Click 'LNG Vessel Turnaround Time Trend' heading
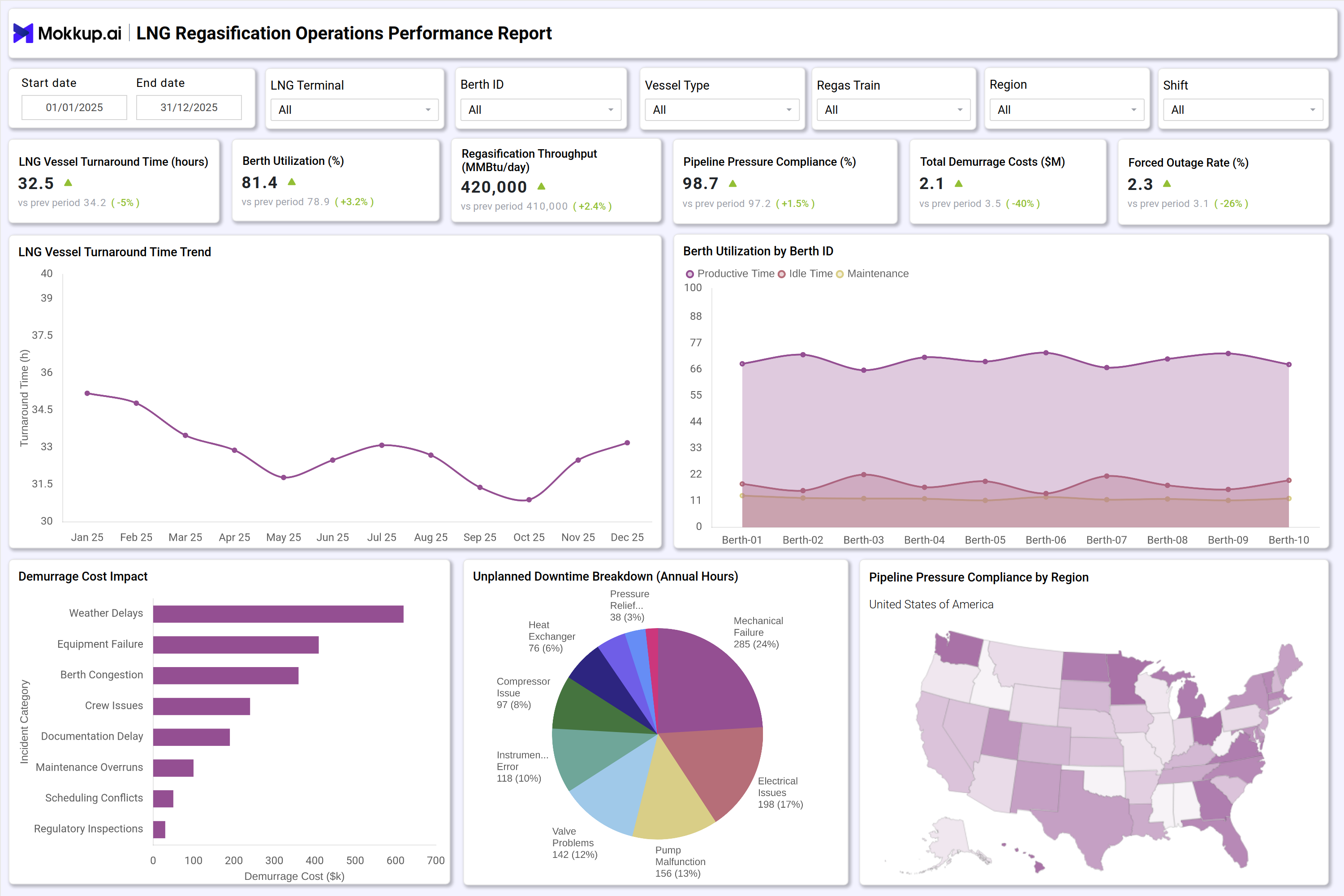Viewport: 1344px width, 896px height. tap(114, 252)
